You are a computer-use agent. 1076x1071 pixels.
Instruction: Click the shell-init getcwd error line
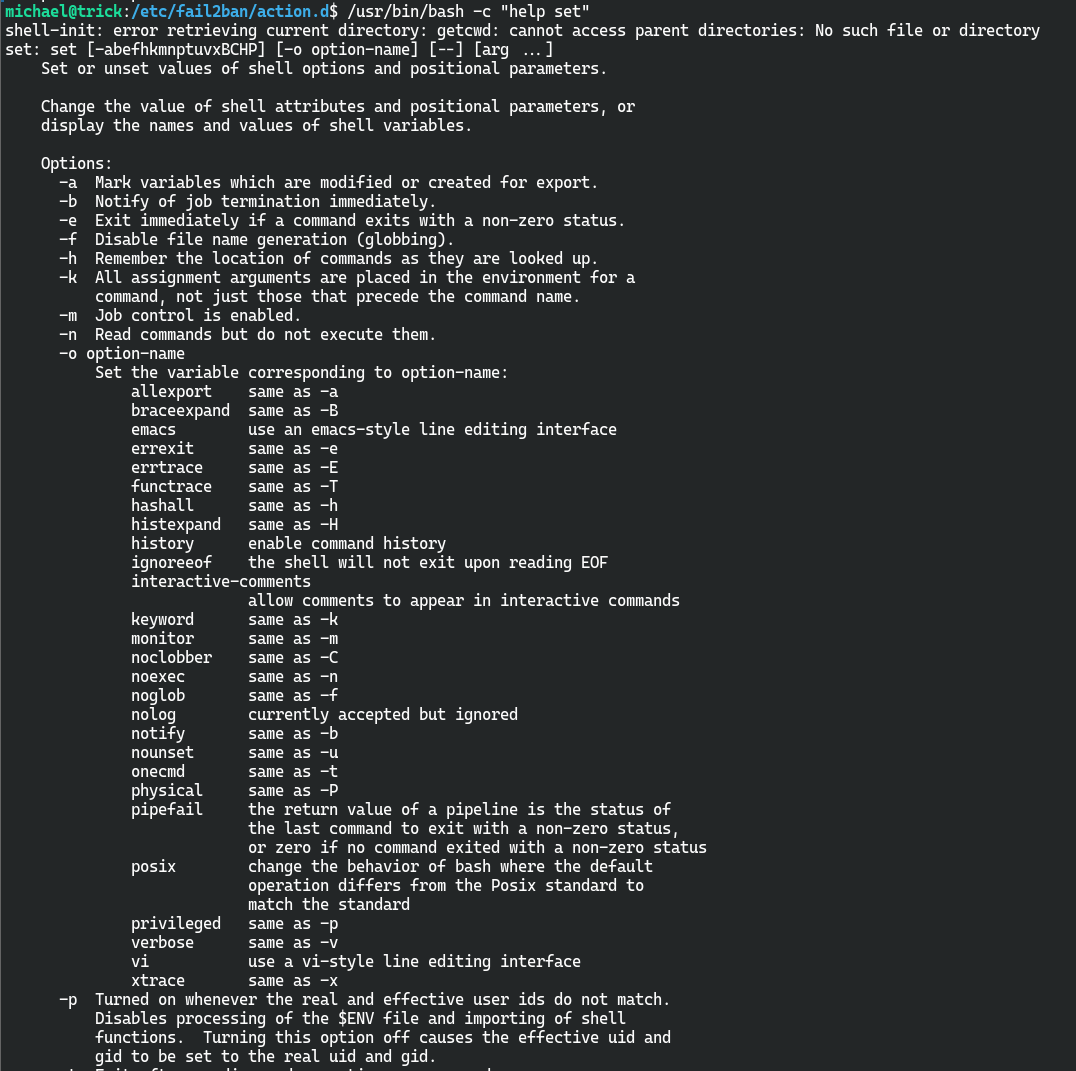[x=522, y=30]
